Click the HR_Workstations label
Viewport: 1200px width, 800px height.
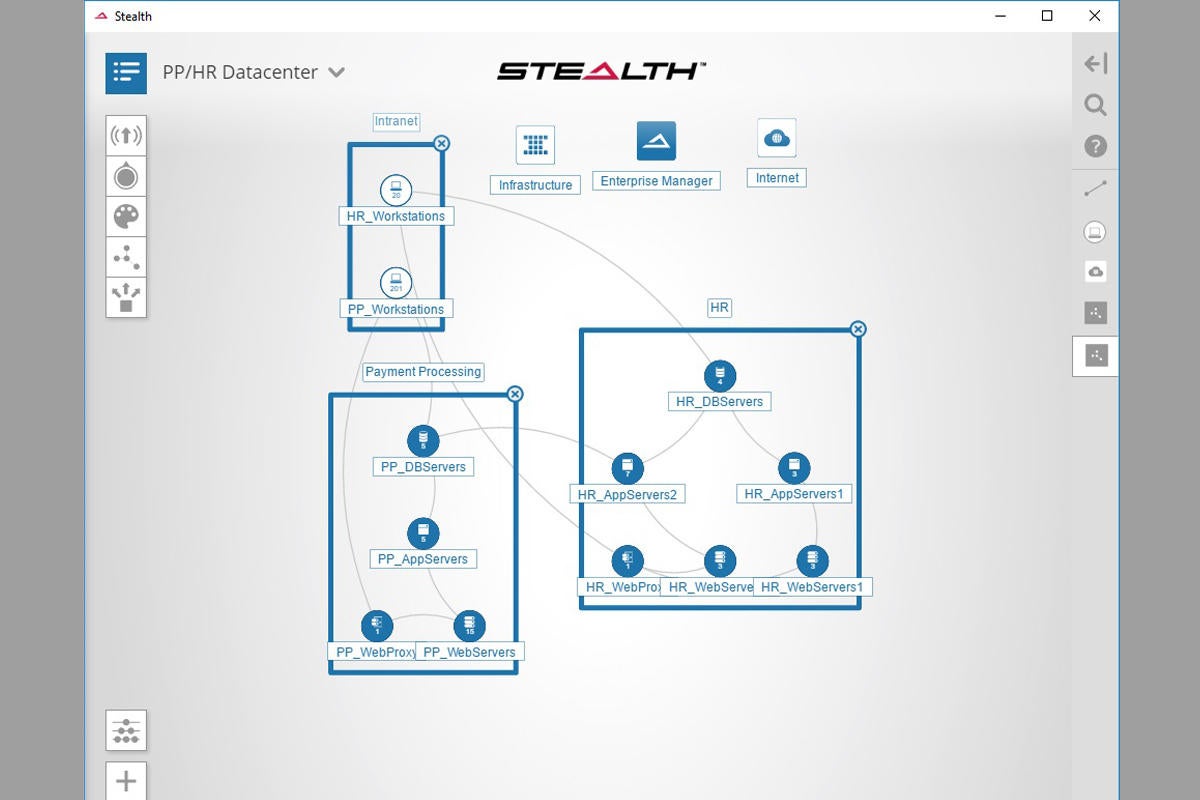[x=396, y=216]
